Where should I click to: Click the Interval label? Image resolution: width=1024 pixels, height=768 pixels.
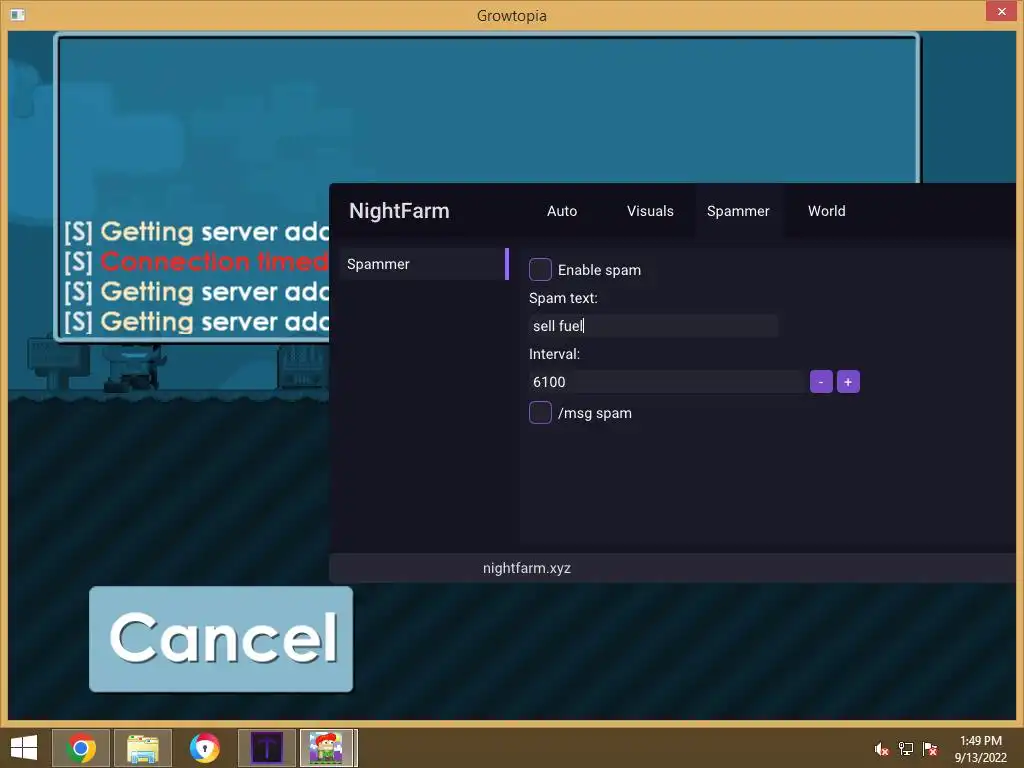(x=554, y=354)
